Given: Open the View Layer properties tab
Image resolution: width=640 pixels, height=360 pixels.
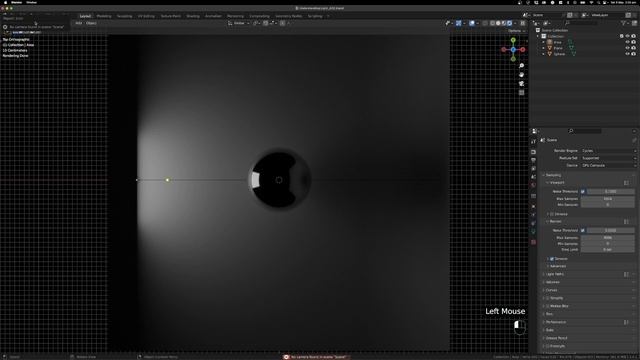Looking at the screenshot, I should 533,168.
